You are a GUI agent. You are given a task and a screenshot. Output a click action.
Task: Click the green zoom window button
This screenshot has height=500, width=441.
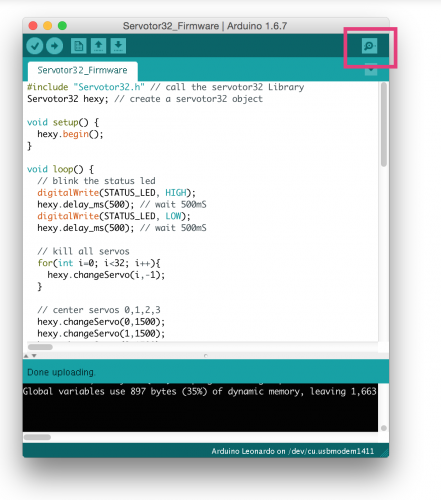[x=62, y=26]
